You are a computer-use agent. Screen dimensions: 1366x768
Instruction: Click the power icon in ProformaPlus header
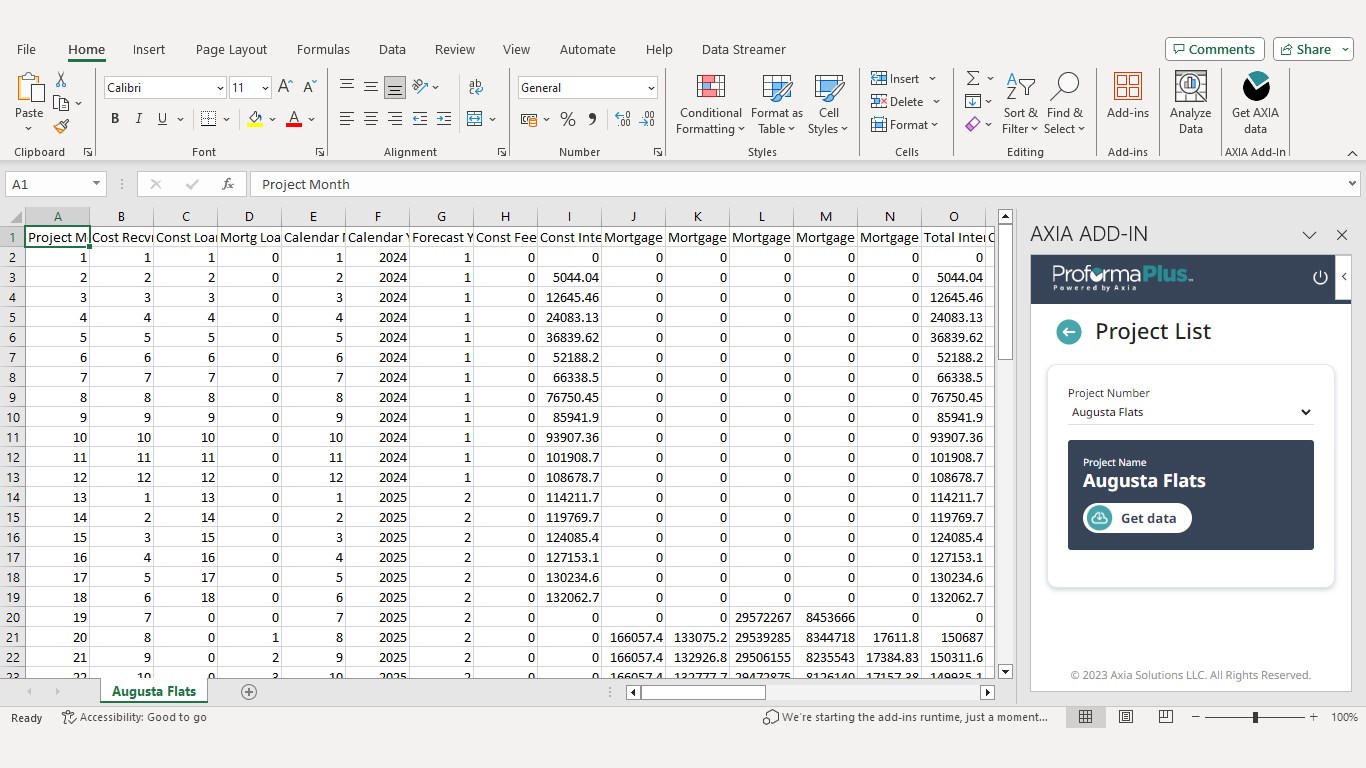click(x=1319, y=277)
